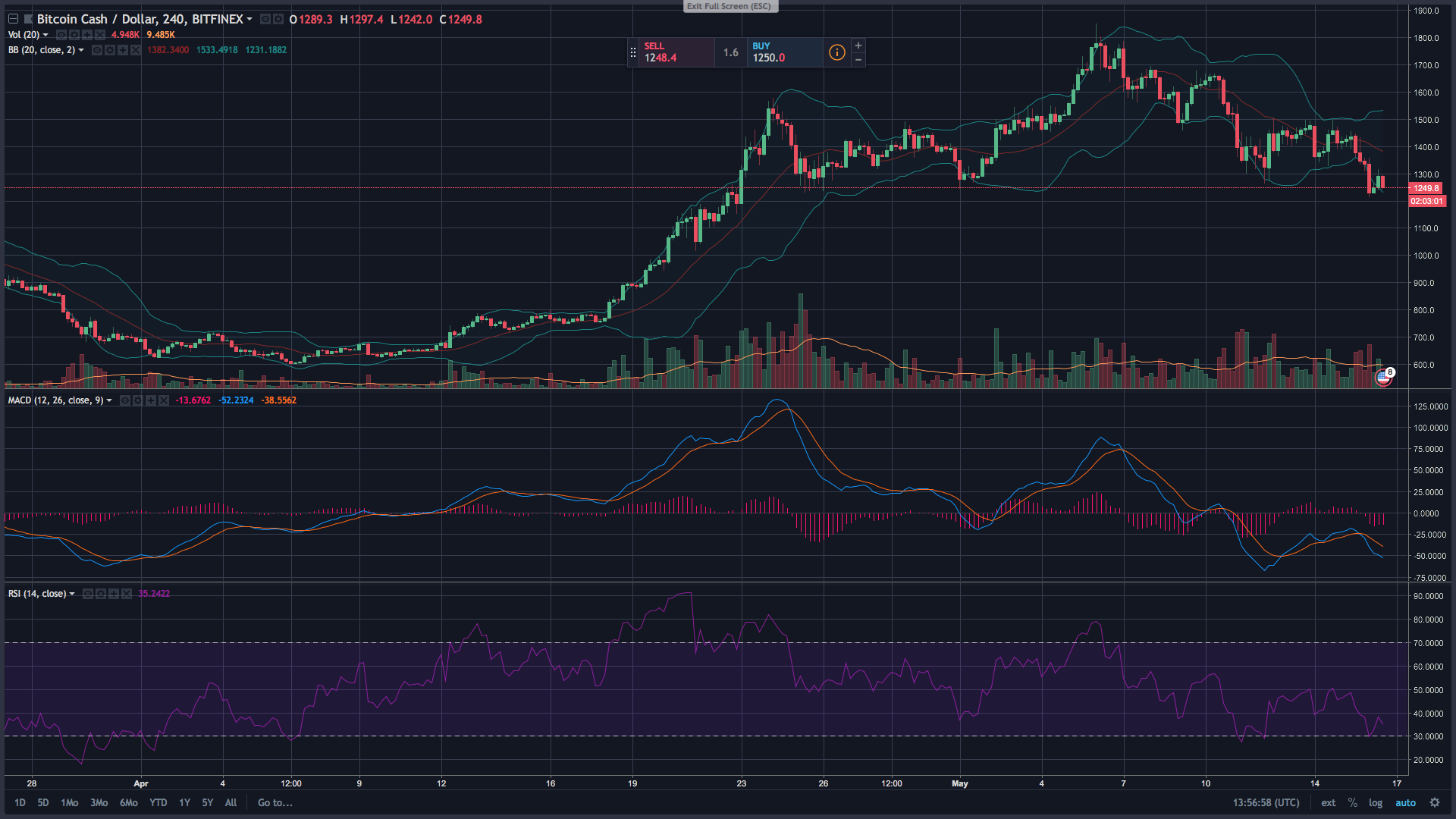The image size is (1456, 819).
Task: Click the 13:56:58 (UTC) timezone clock
Action: pyautogui.click(x=1266, y=802)
